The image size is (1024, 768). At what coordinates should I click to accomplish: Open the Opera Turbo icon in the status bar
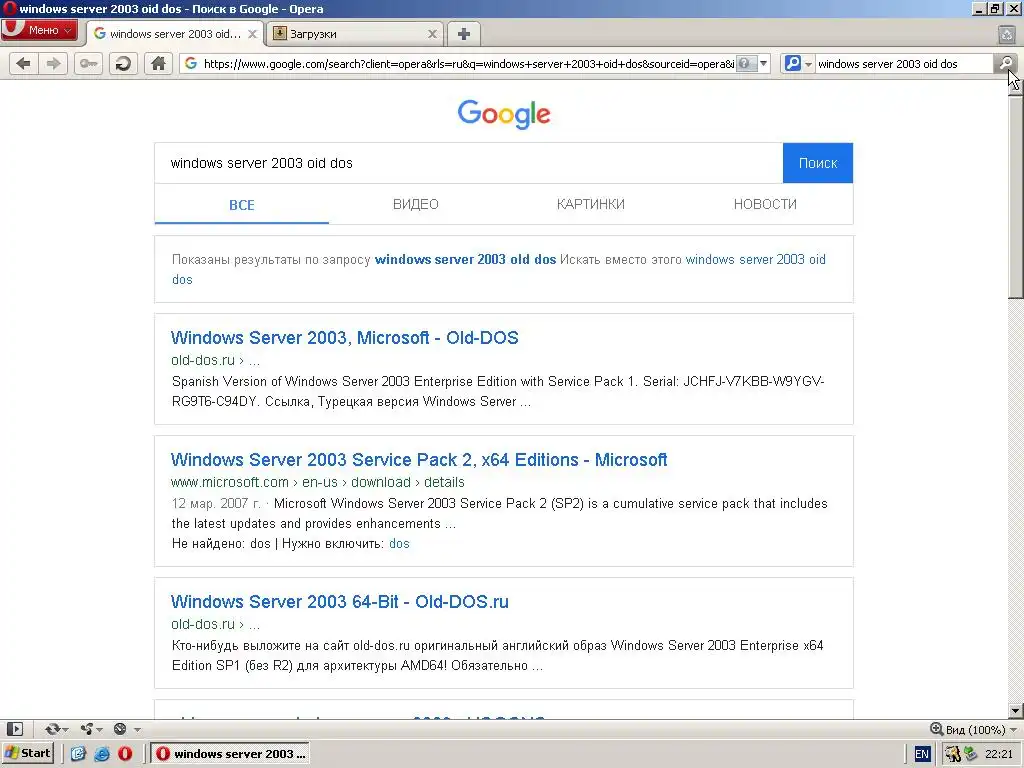120,729
